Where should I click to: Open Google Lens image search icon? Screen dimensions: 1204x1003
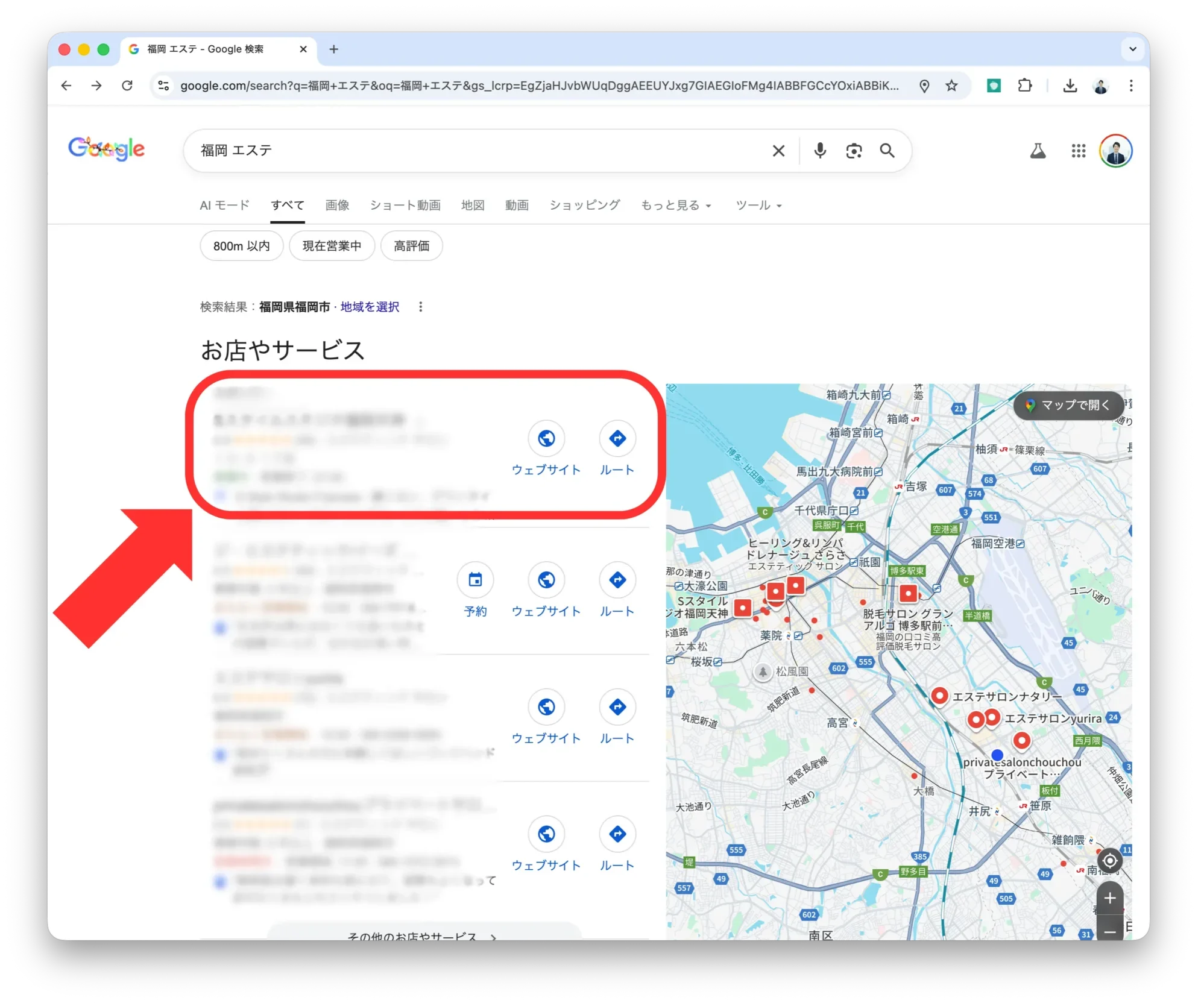click(853, 151)
